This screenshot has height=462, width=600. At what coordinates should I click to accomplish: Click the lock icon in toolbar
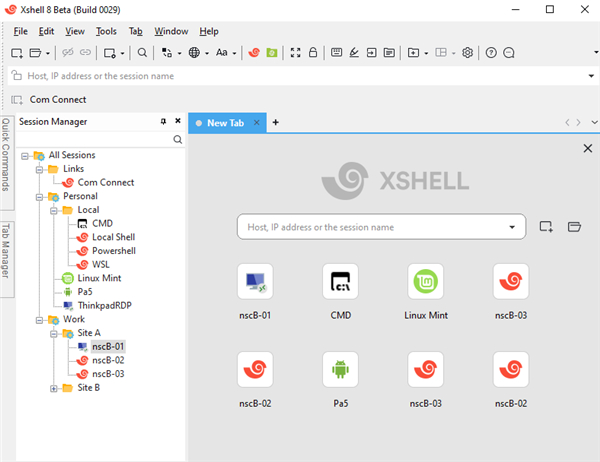pyautogui.click(x=313, y=53)
